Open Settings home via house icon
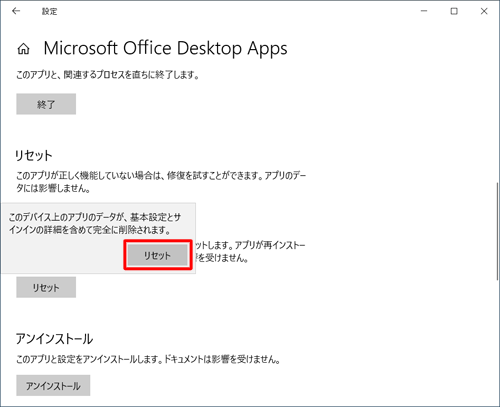 [23, 49]
